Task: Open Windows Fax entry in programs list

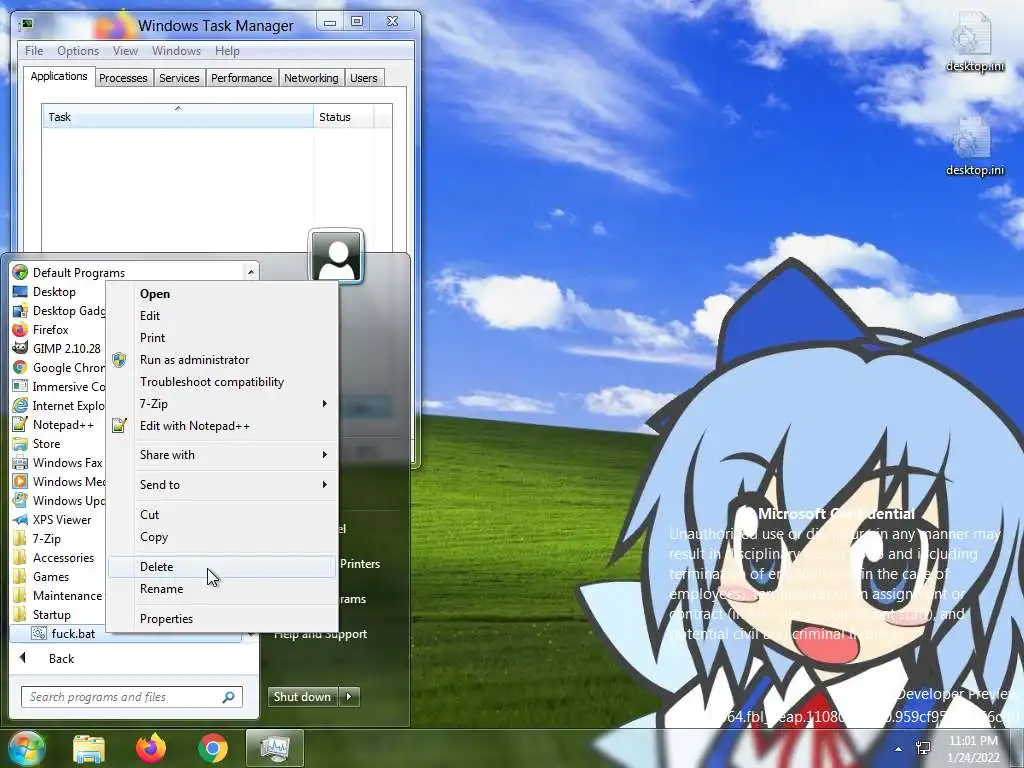Action: coord(58,462)
